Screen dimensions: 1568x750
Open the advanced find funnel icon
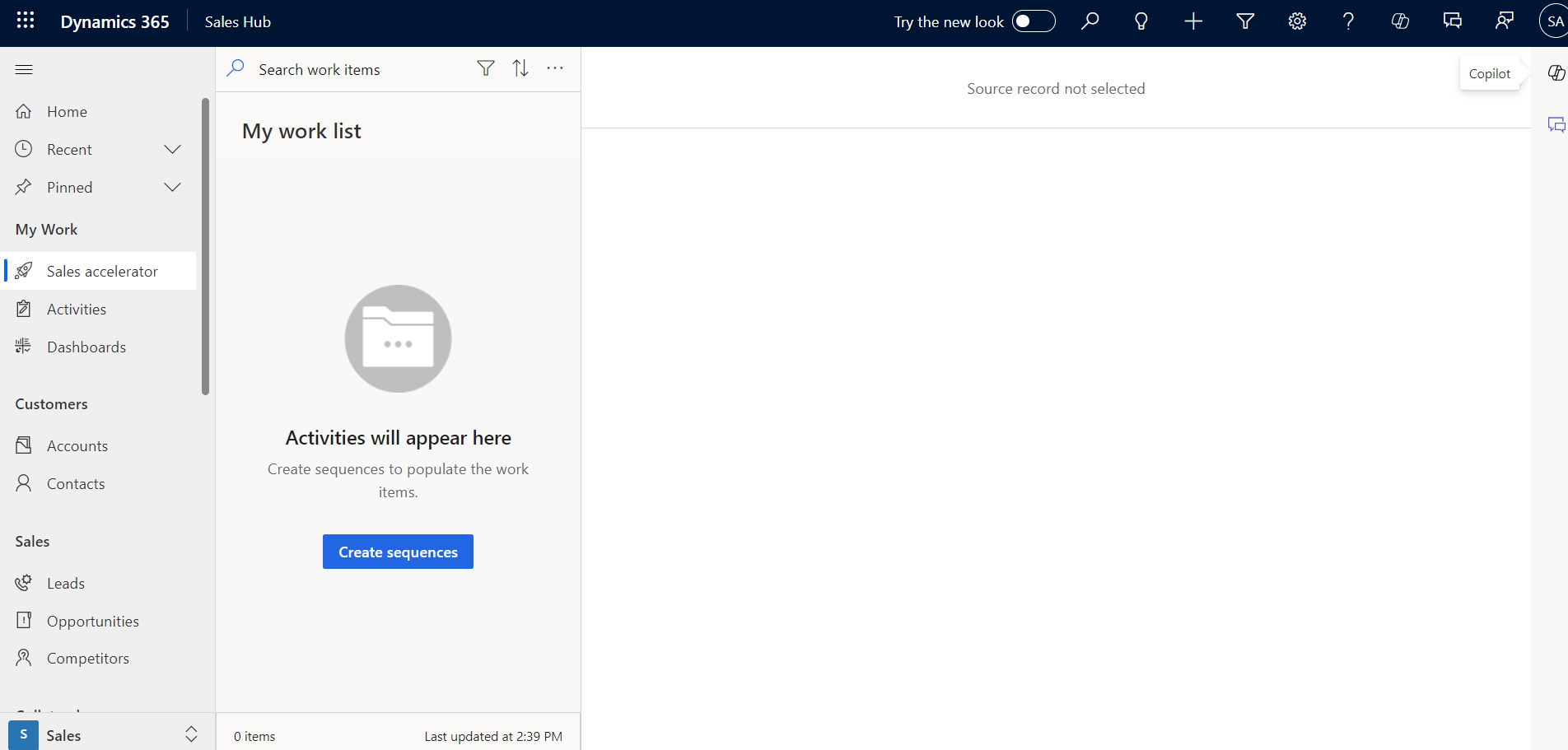pyautogui.click(x=1244, y=21)
